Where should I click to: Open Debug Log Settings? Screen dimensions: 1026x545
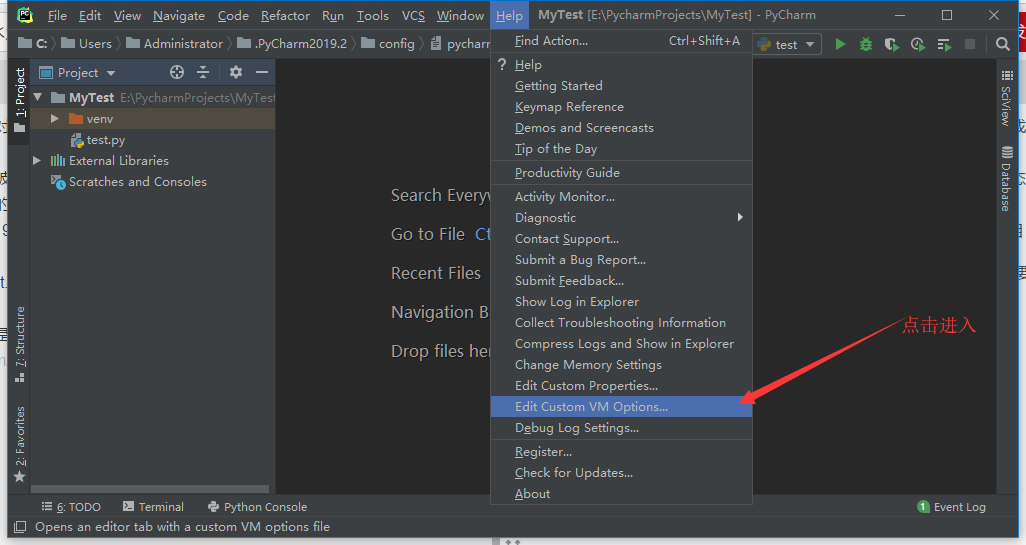coord(621,428)
